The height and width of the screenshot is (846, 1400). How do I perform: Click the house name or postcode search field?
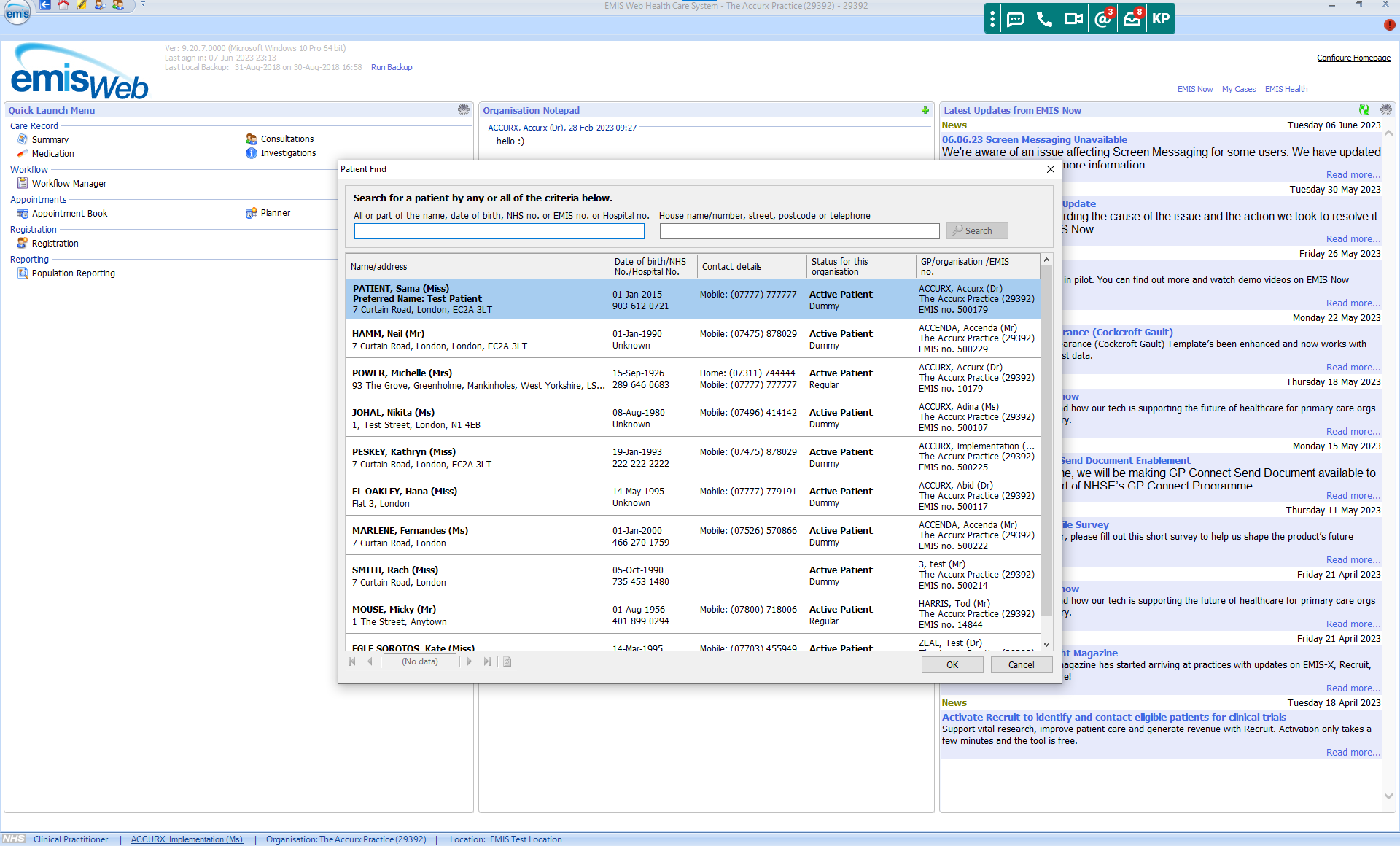(799, 231)
